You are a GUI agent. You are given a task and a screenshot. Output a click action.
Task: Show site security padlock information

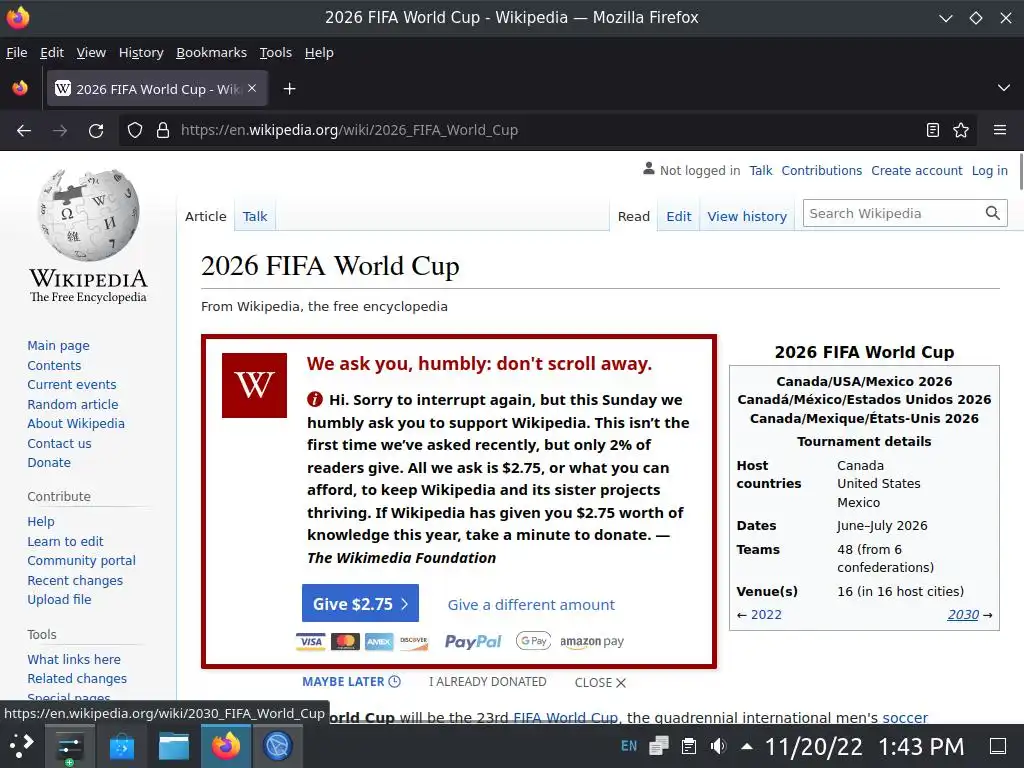(x=163, y=130)
